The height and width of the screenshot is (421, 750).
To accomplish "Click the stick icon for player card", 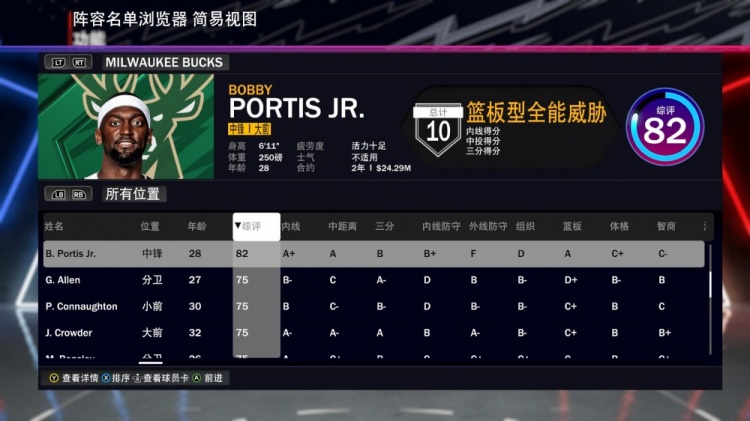I will [x=137, y=378].
